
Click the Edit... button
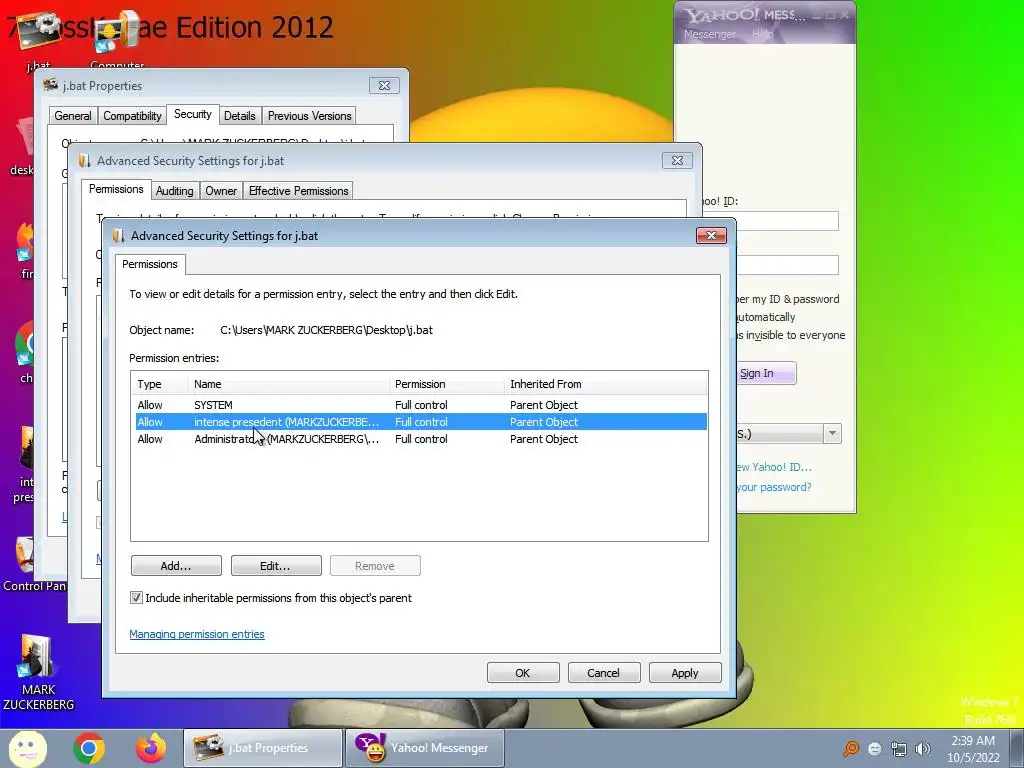tap(276, 566)
